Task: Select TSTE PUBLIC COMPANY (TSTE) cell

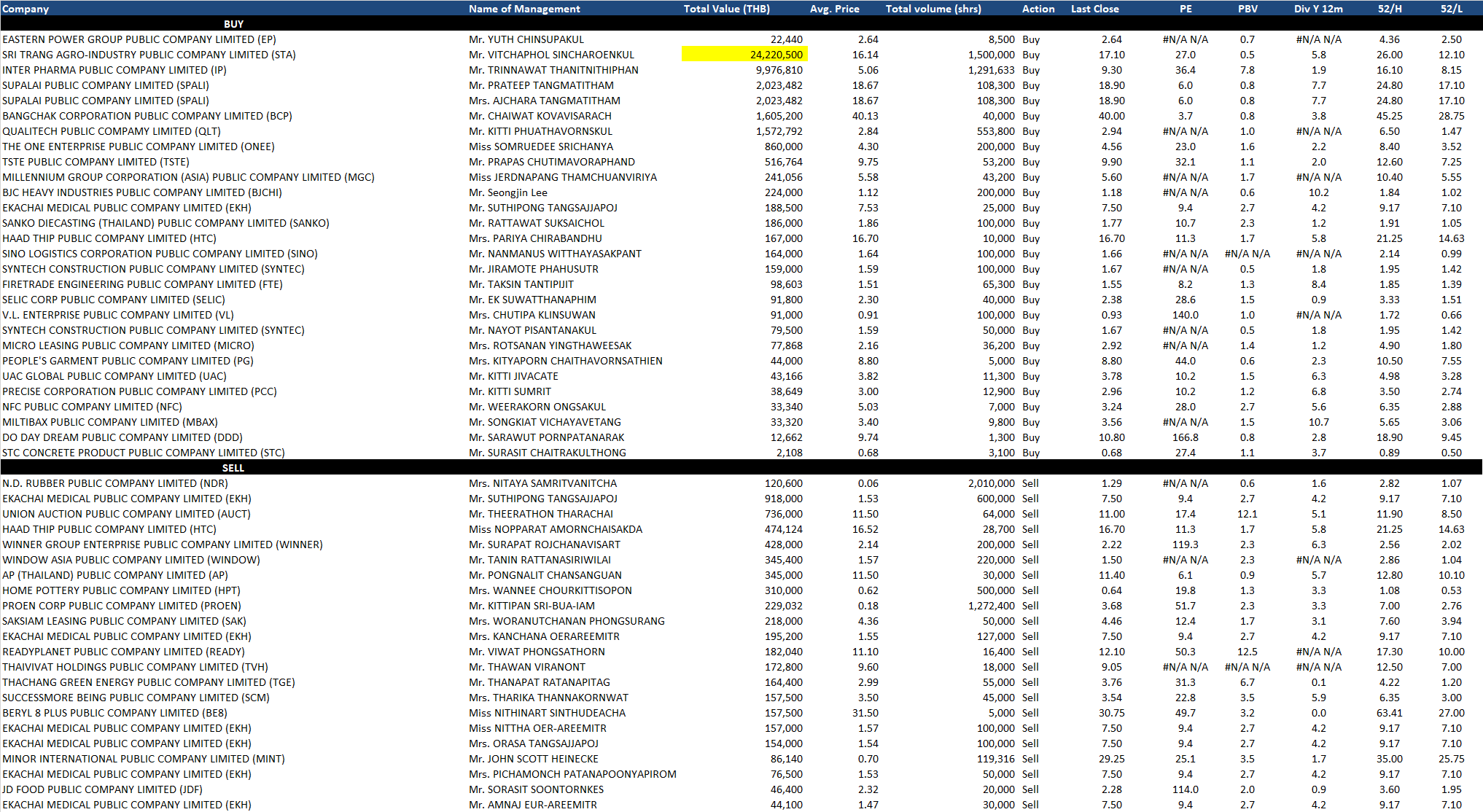Action: pyautogui.click(x=96, y=162)
